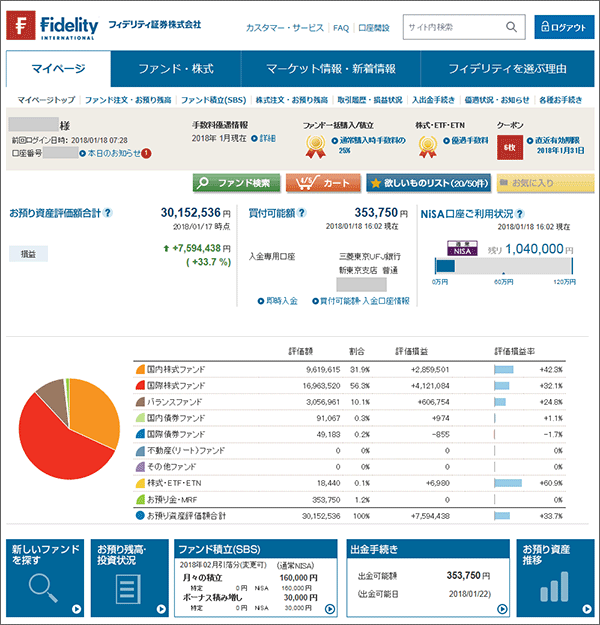
Task: Click help icon beside NISA口座ご利用状況
Action: (519, 214)
